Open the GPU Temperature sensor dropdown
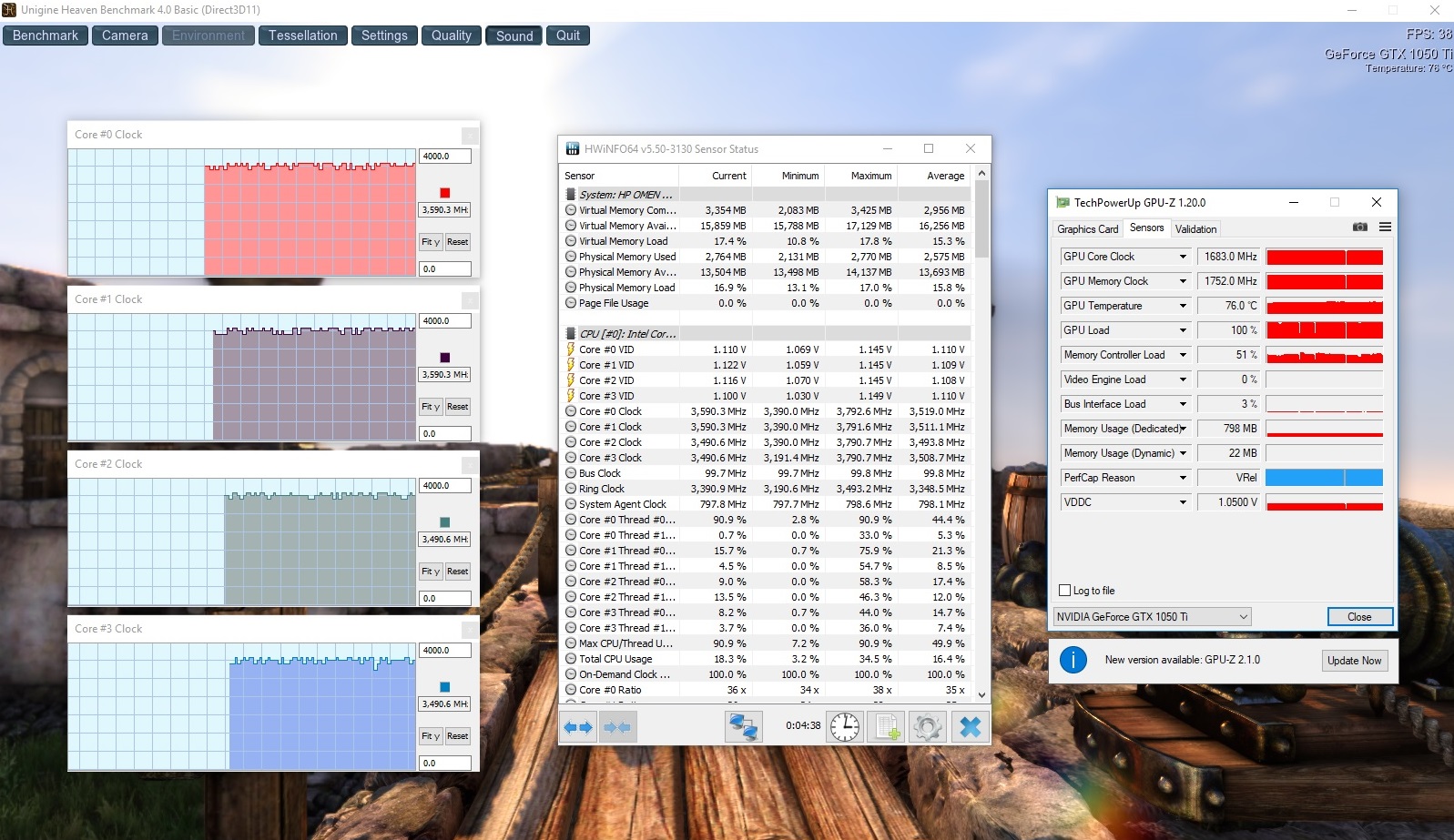This screenshot has width=1454, height=840. tap(1183, 306)
